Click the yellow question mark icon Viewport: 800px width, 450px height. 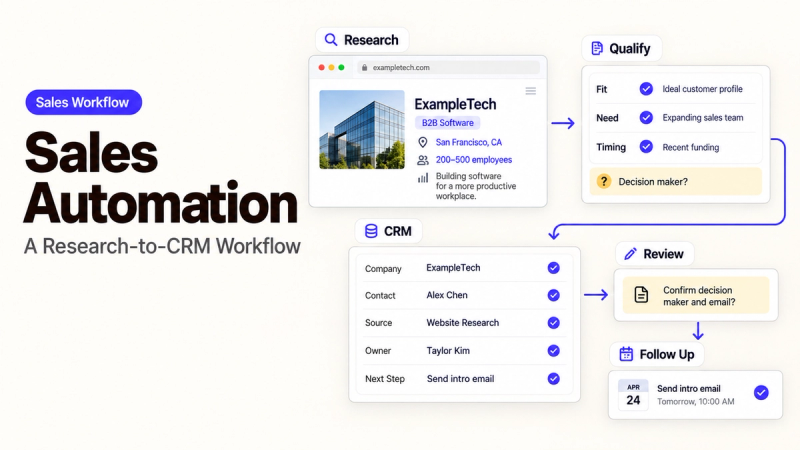[x=604, y=181]
